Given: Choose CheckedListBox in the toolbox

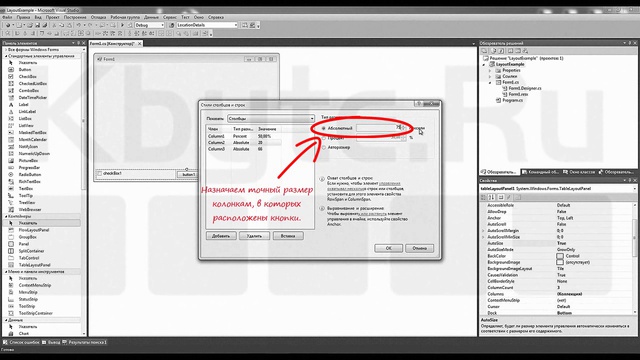Looking at the screenshot, I should pos(33,83).
